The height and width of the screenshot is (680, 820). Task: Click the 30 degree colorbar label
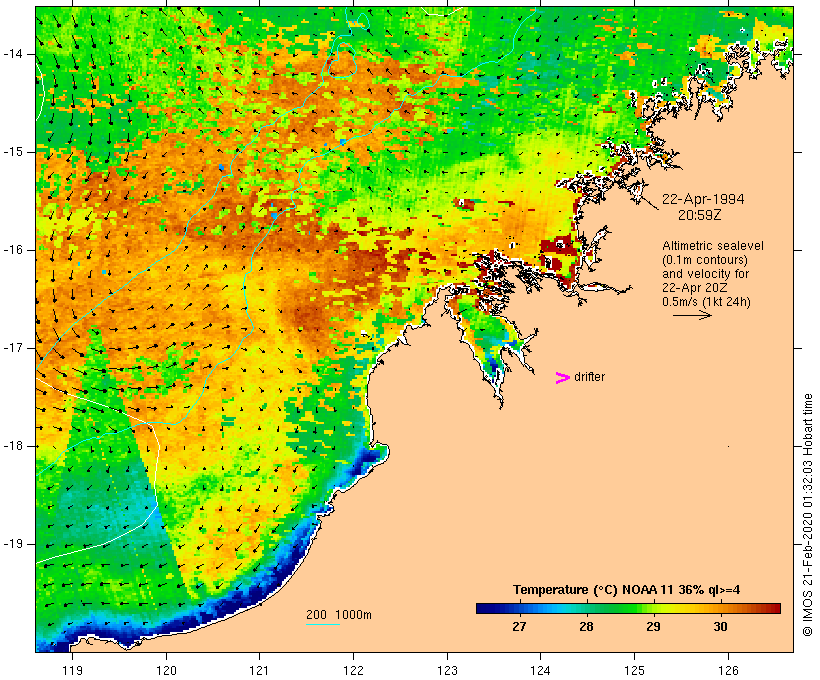tap(721, 627)
